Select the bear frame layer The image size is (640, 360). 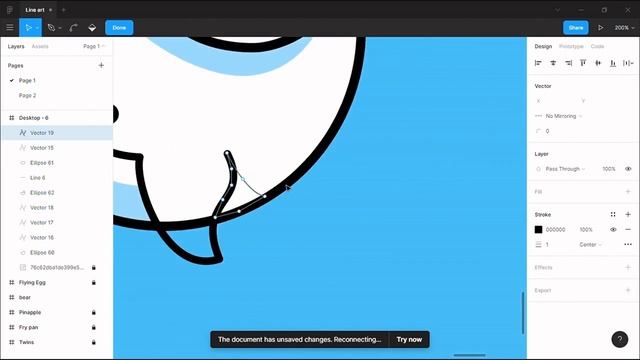click(56, 297)
